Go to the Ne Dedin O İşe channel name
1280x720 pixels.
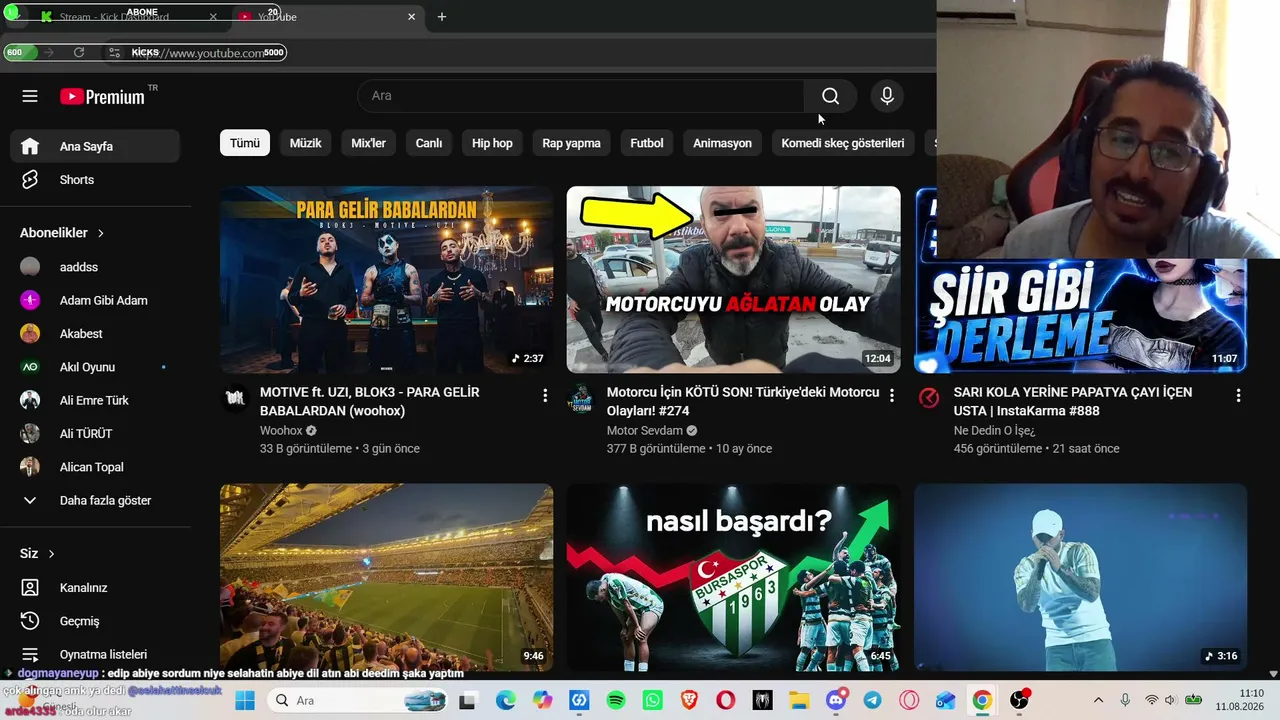(x=994, y=431)
